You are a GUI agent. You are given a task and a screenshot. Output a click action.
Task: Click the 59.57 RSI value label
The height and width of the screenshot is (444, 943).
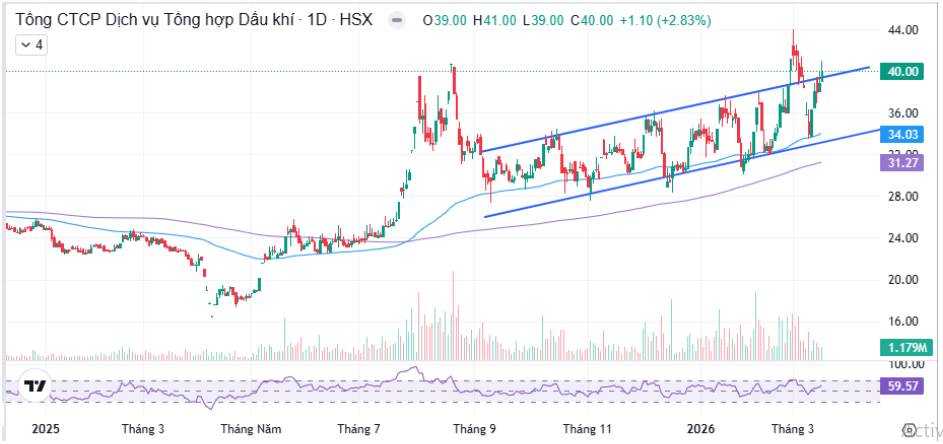[902, 386]
